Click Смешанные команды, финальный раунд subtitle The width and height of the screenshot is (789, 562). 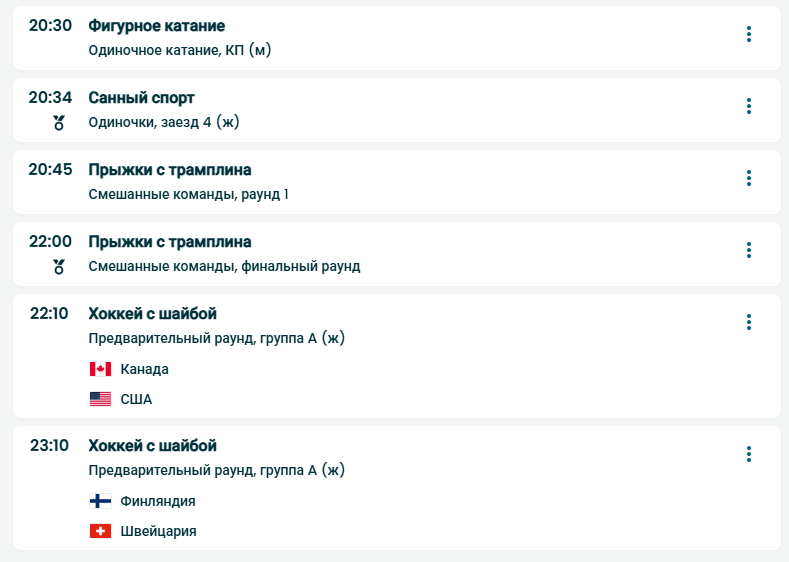(x=224, y=266)
